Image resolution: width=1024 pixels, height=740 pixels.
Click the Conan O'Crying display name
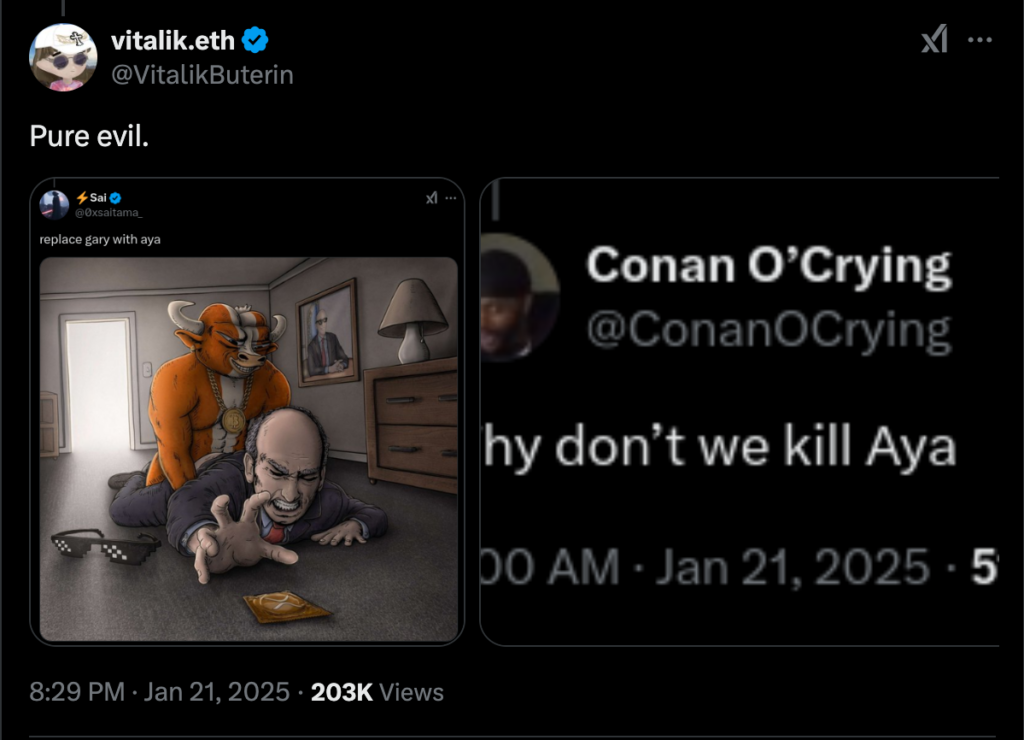click(768, 265)
